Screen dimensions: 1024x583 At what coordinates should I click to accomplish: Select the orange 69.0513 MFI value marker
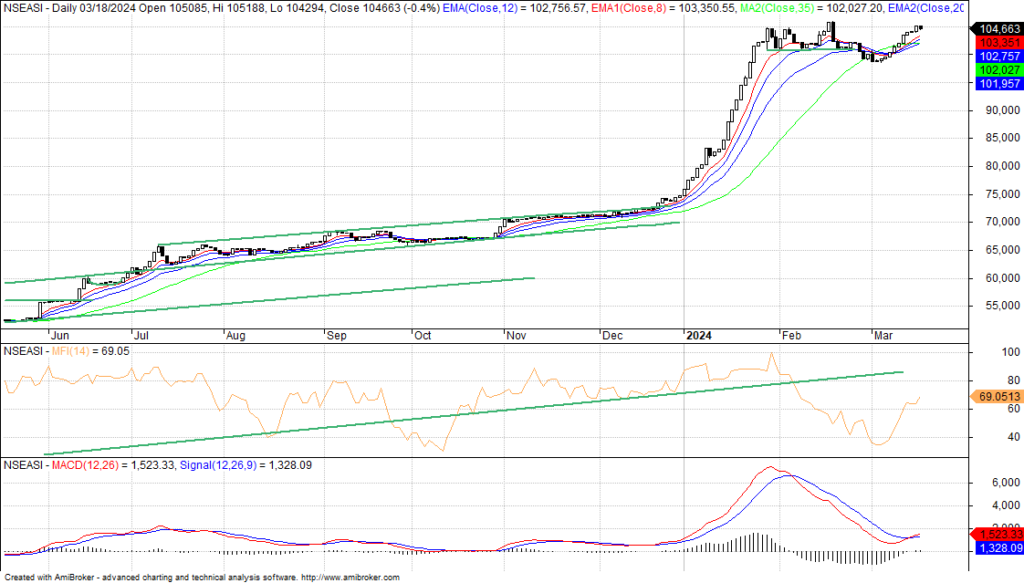pyautogui.click(x=998, y=397)
